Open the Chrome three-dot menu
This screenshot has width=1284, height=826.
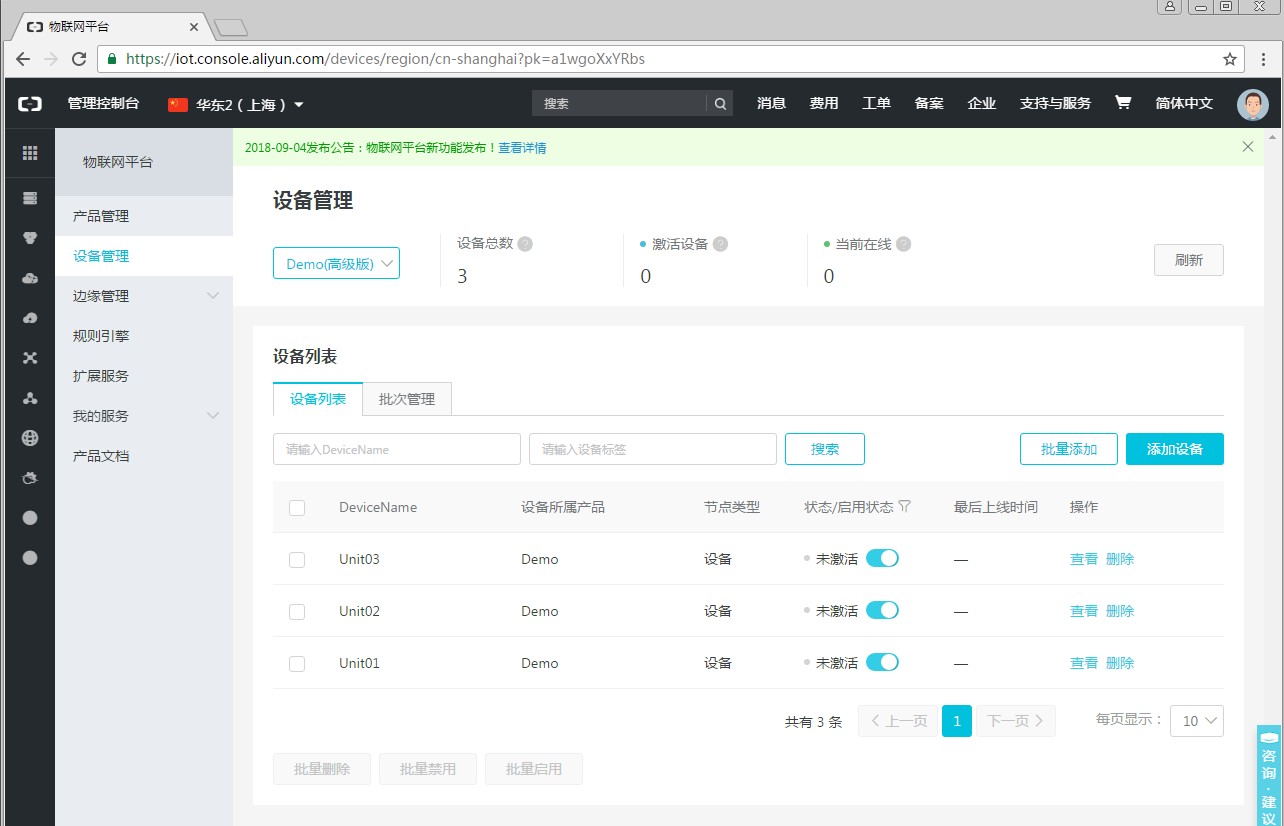(x=1264, y=59)
